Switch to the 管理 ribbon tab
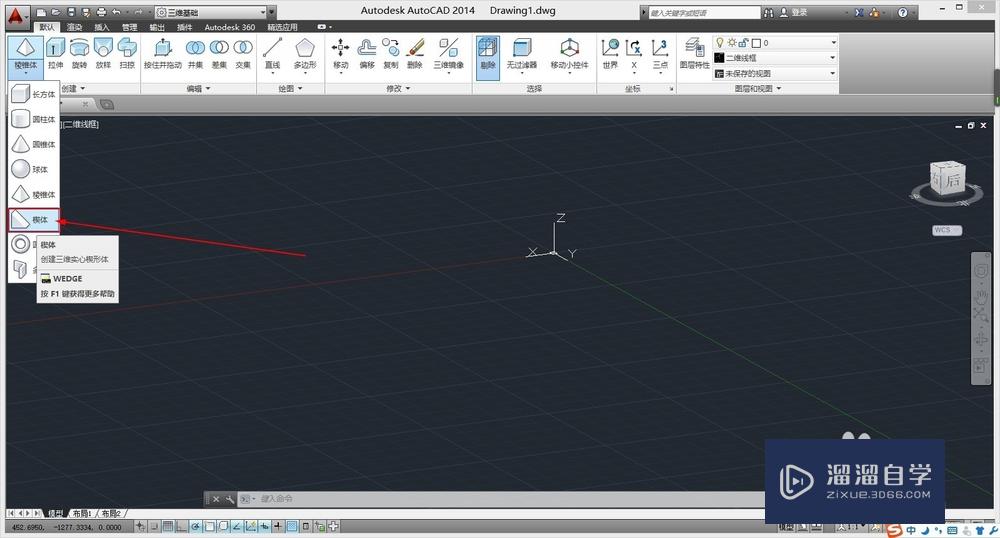The image size is (1000, 538). (x=129, y=27)
